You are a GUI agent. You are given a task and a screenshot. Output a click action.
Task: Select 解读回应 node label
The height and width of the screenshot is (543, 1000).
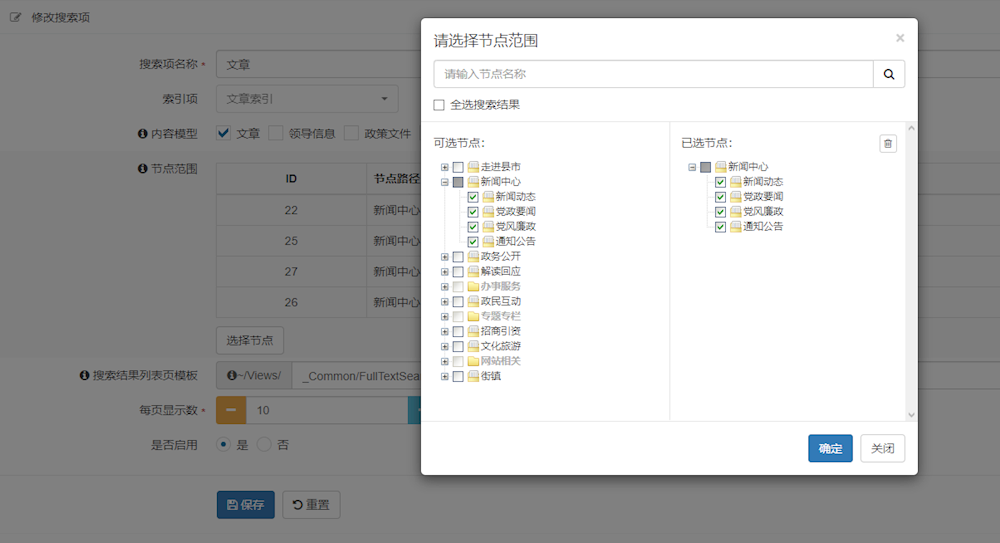(501, 271)
